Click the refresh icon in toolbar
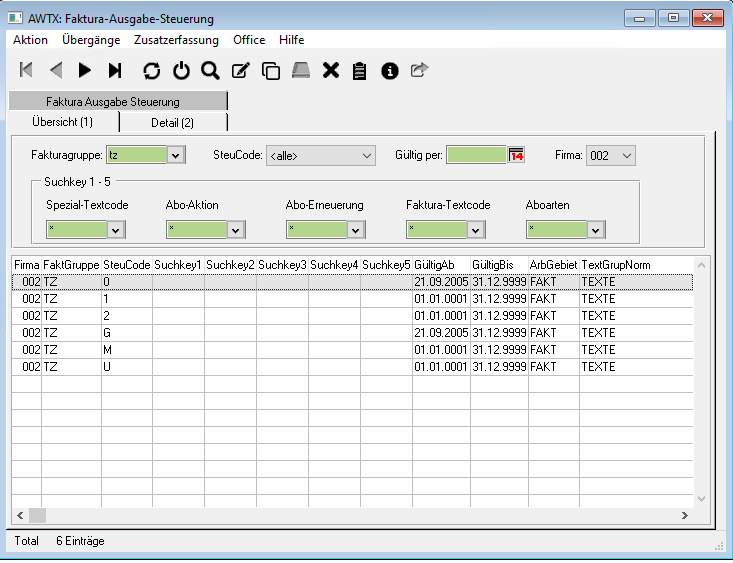The width and height of the screenshot is (733, 563). tap(151, 70)
